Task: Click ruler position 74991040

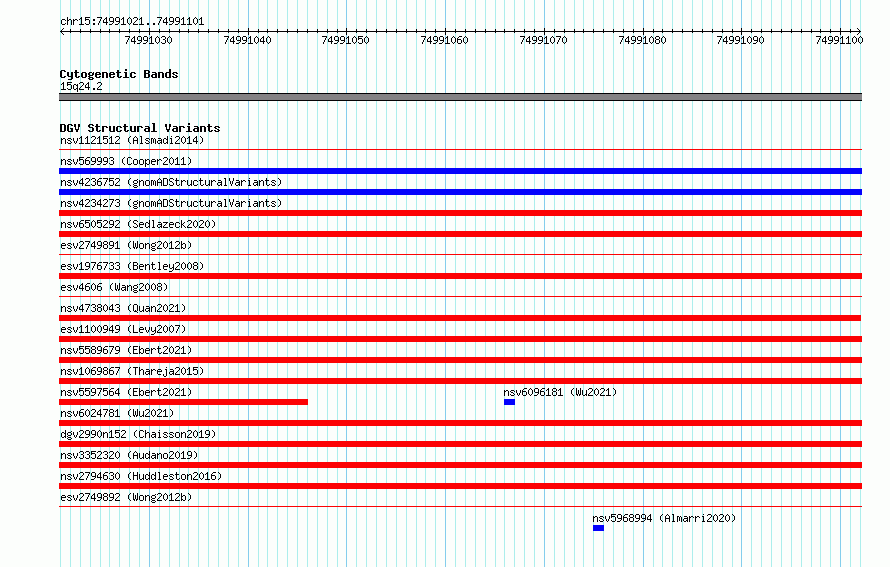Action: point(247,40)
